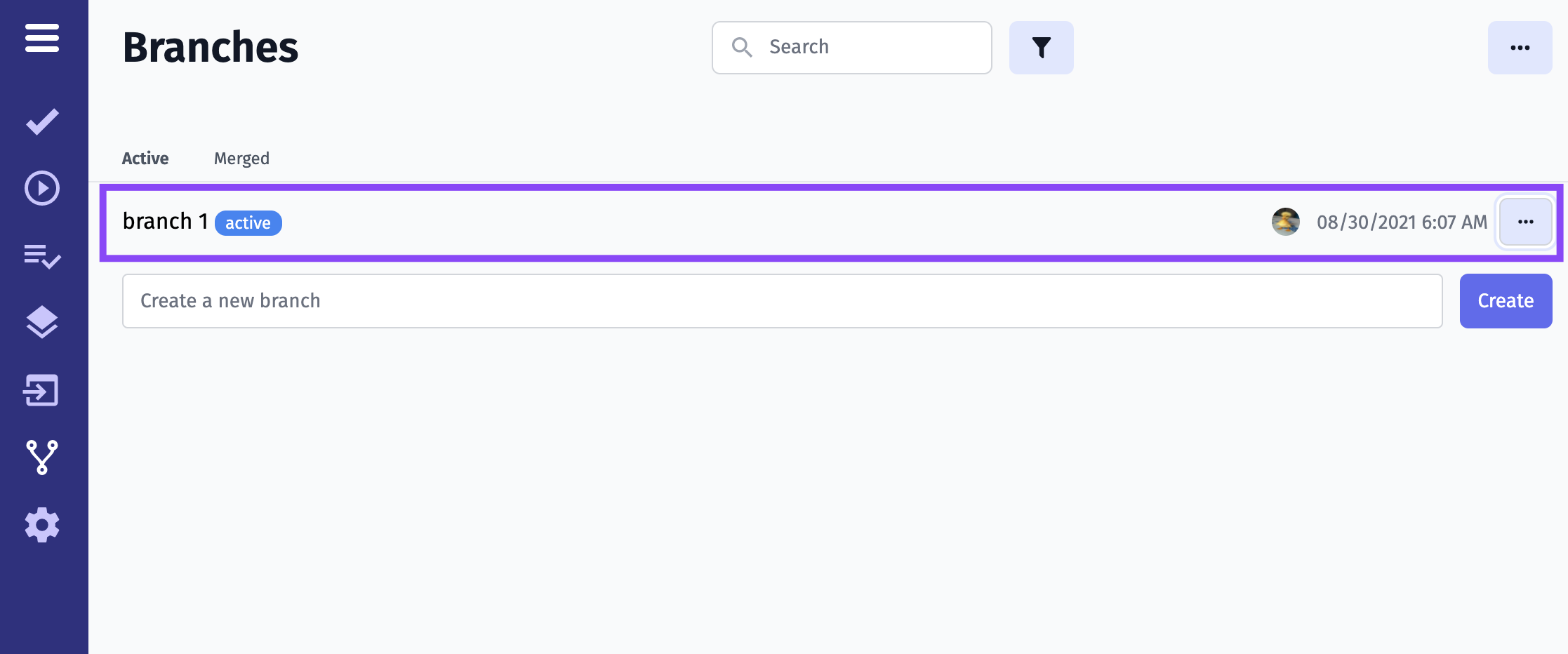This screenshot has width=1568, height=654.
Task: Click the stacked layers sidebar icon
Action: (x=42, y=322)
